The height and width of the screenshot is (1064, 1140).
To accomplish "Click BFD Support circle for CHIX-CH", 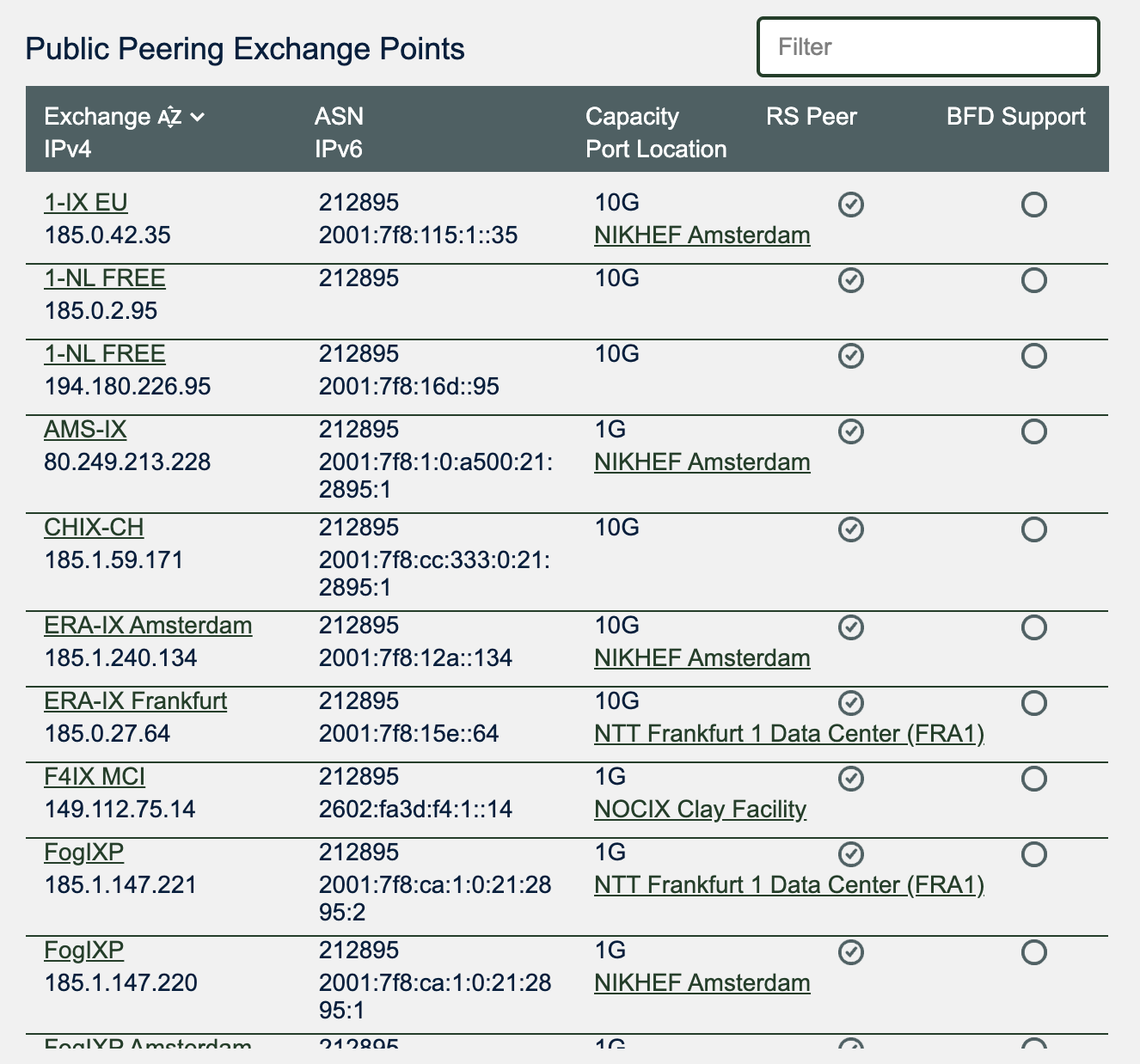I will click(1033, 529).
